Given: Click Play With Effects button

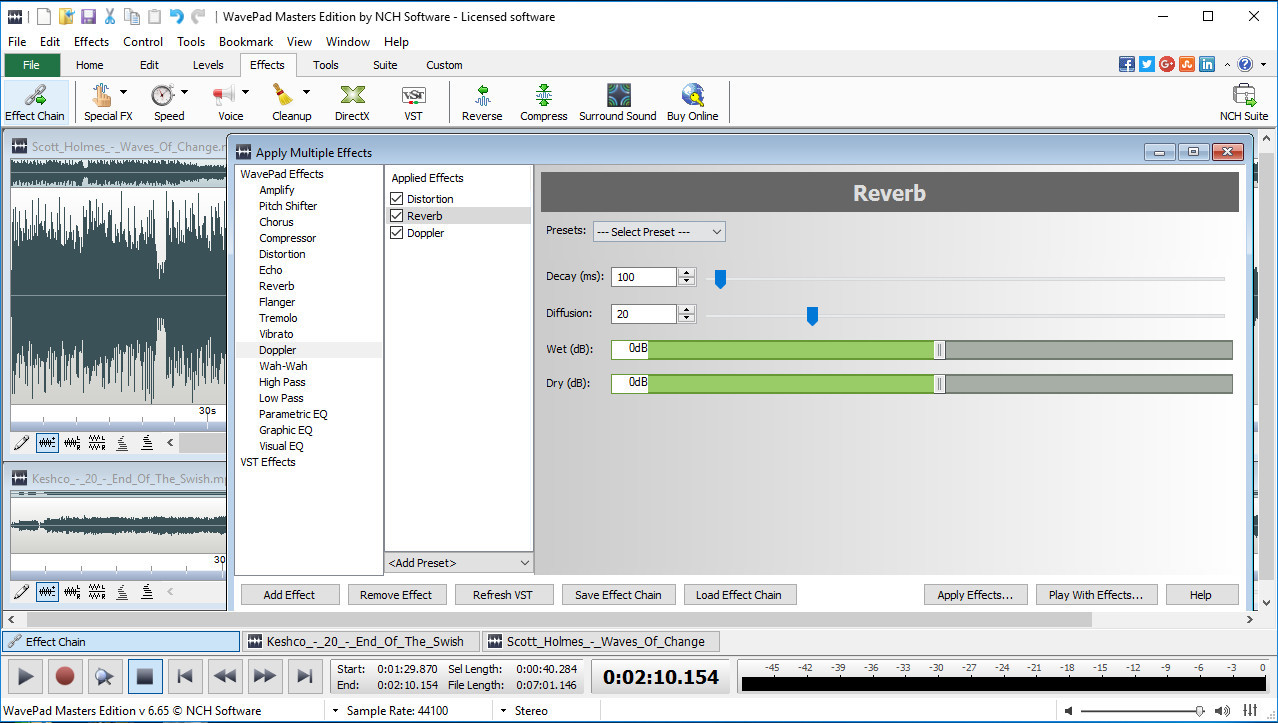Looking at the screenshot, I should point(1097,595).
